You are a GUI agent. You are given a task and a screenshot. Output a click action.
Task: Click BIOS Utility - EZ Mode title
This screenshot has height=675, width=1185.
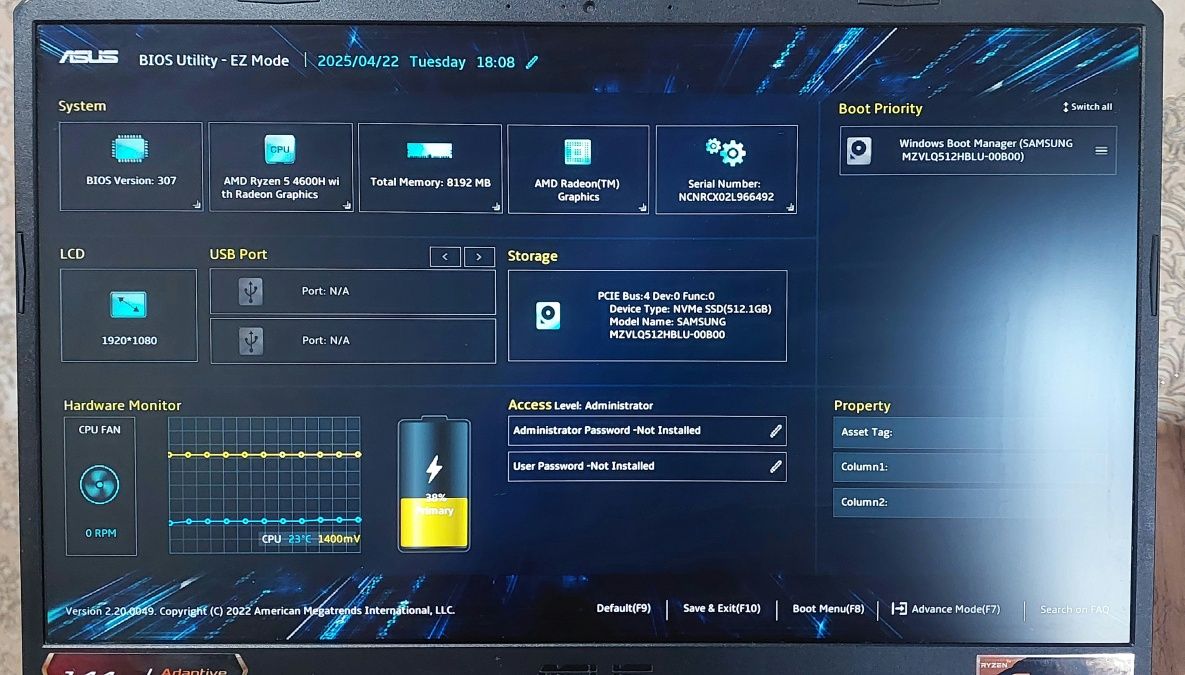tap(214, 60)
